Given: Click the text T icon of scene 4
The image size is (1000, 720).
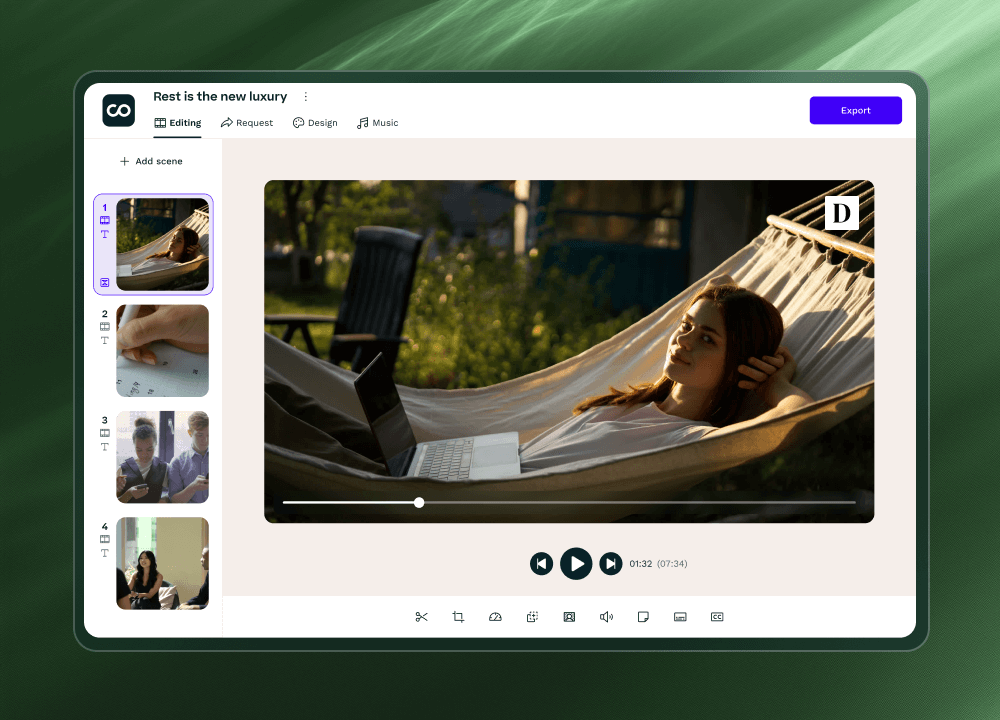Looking at the screenshot, I should point(105,553).
